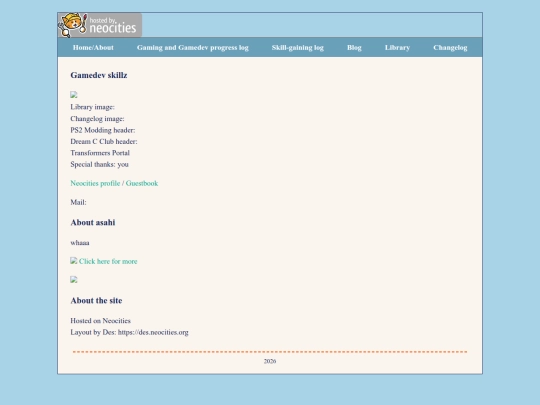Viewport: 540px width, 405px height.
Task: Click the 2026 footer text
Action: coord(270,361)
